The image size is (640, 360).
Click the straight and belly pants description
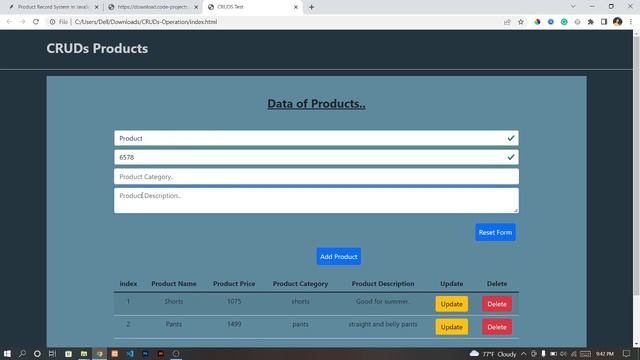(383, 324)
